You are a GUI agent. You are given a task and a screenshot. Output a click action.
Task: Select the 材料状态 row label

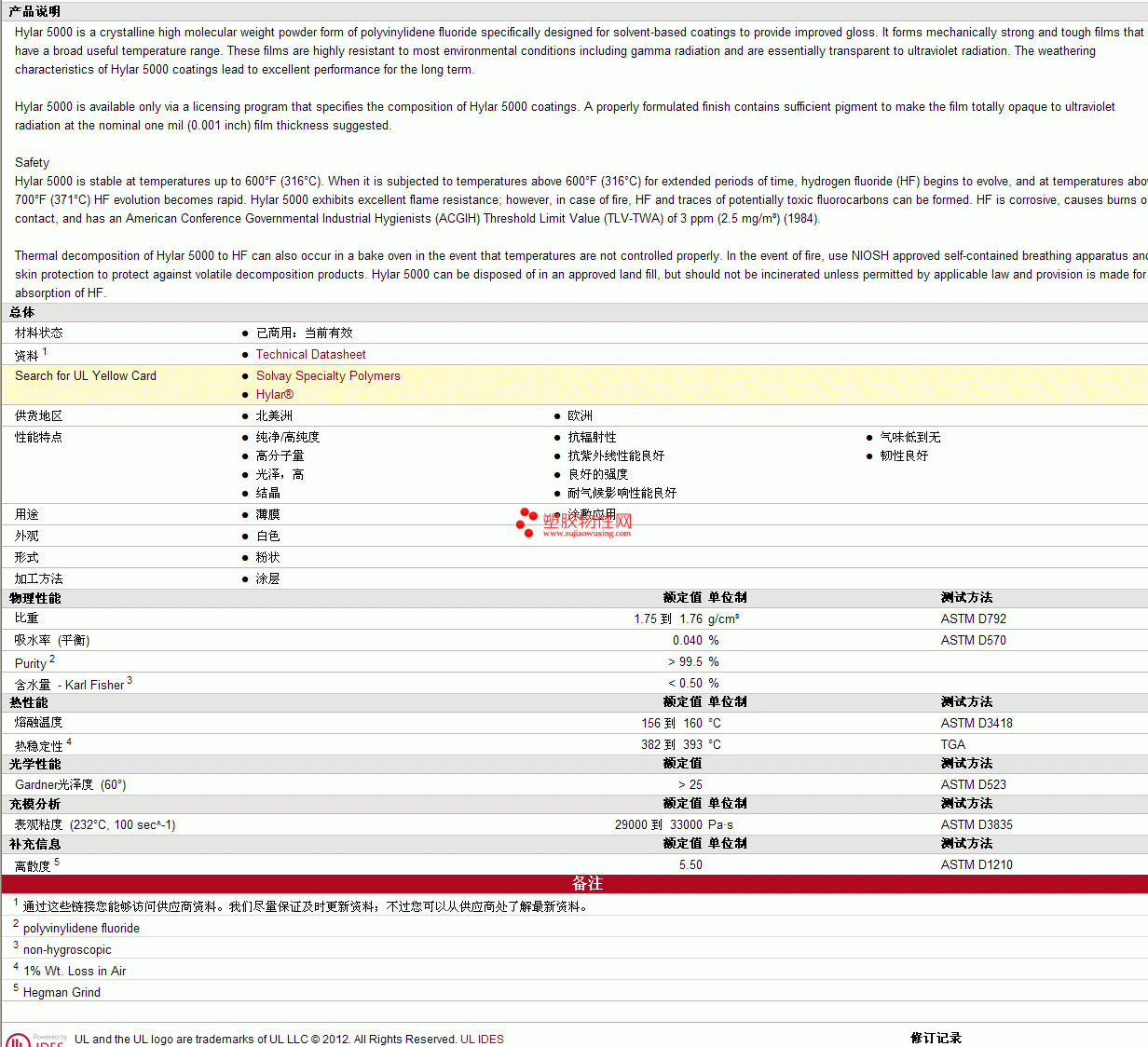pyautogui.click(x=39, y=333)
